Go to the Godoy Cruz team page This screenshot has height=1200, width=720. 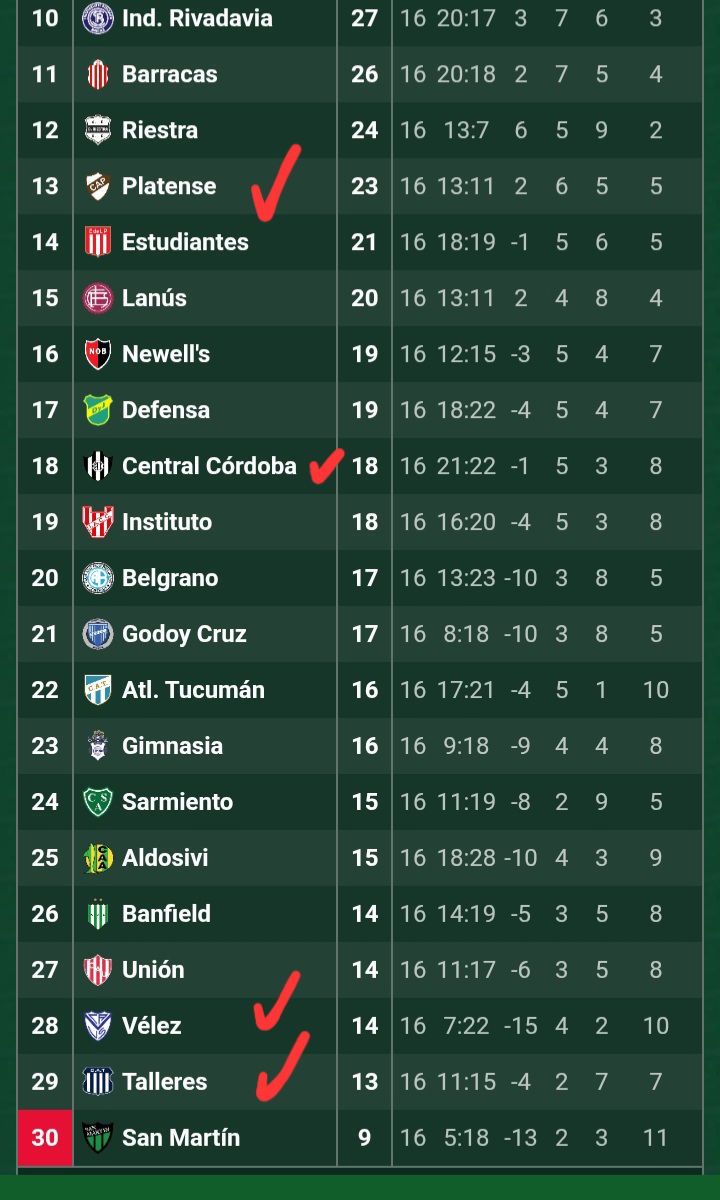click(184, 634)
